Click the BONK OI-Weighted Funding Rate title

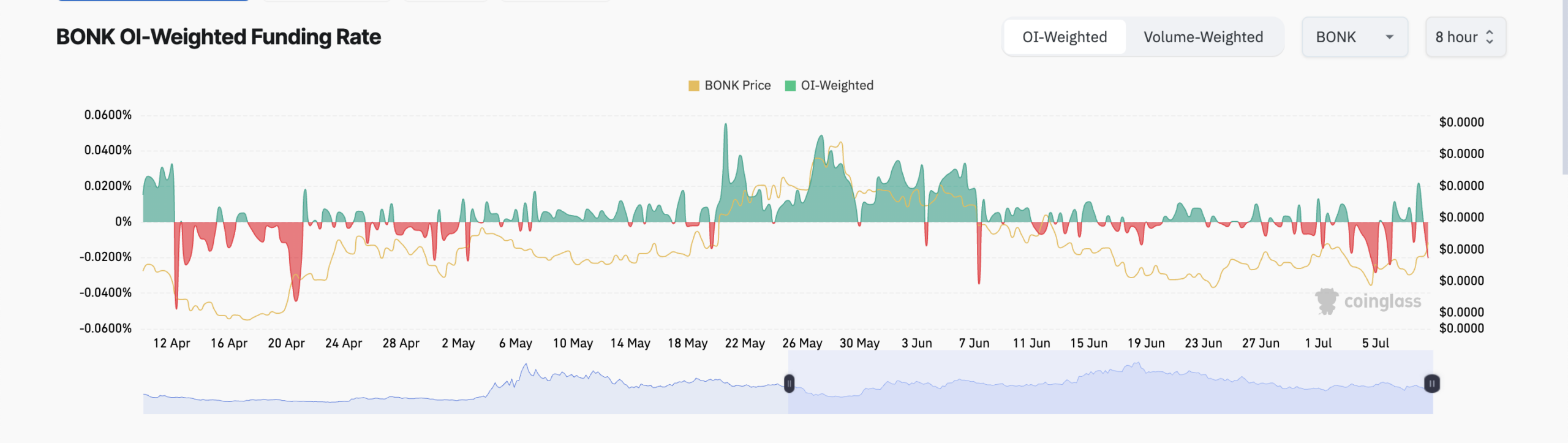click(x=219, y=37)
